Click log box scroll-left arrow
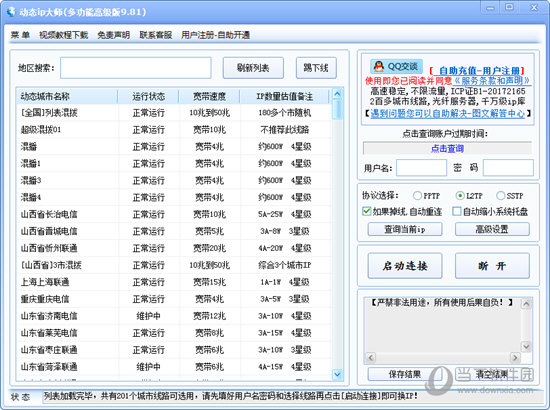The width and height of the screenshot is (550, 410). coord(371,357)
